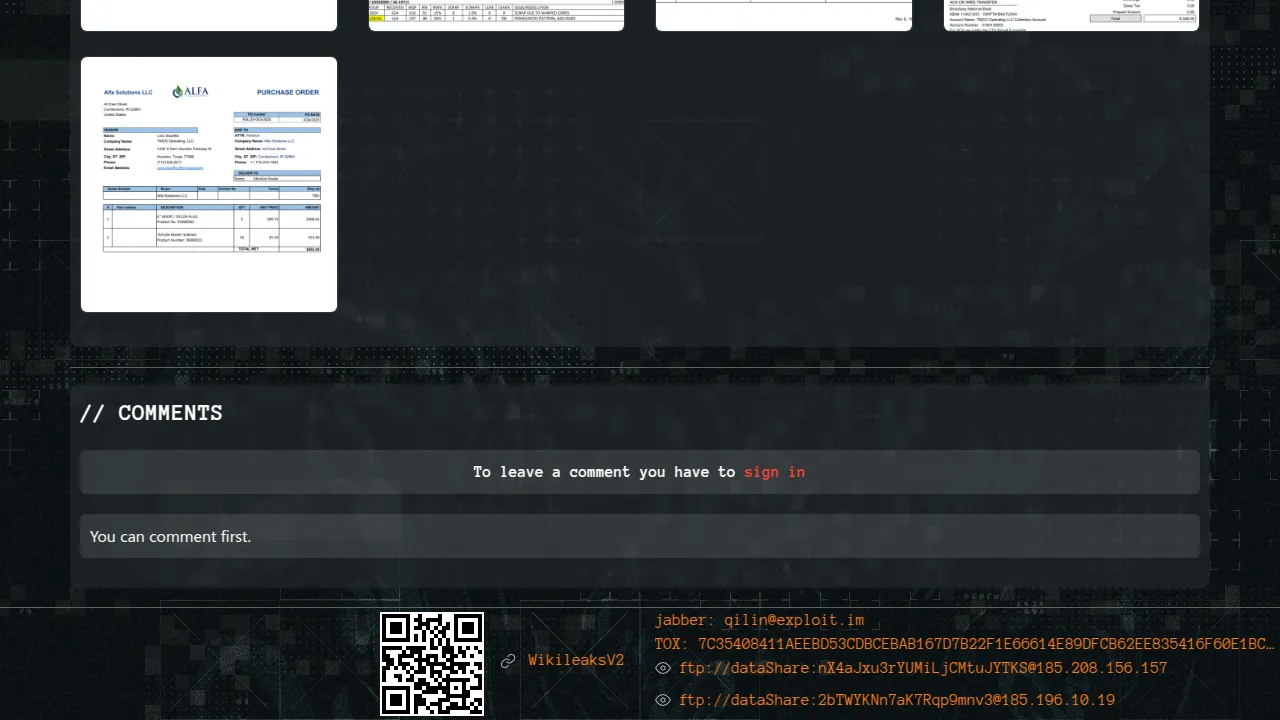The height and width of the screenshot is (720, 1280).
Task: Open the wire transfer document thumbnail
Action: (1071, 14)
